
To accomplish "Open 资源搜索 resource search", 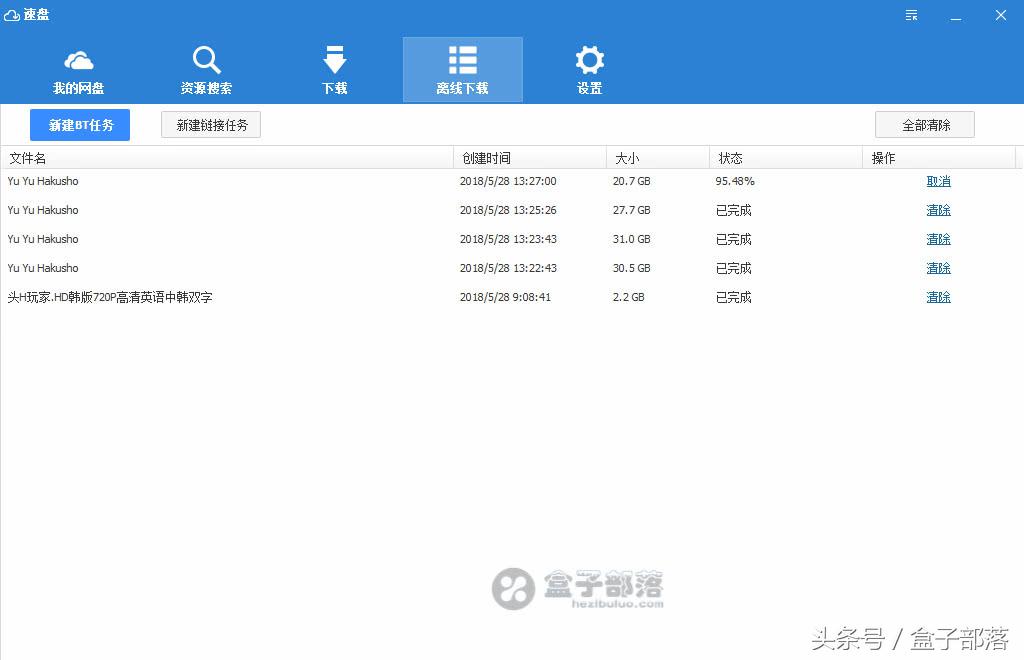I will point(205,68).
